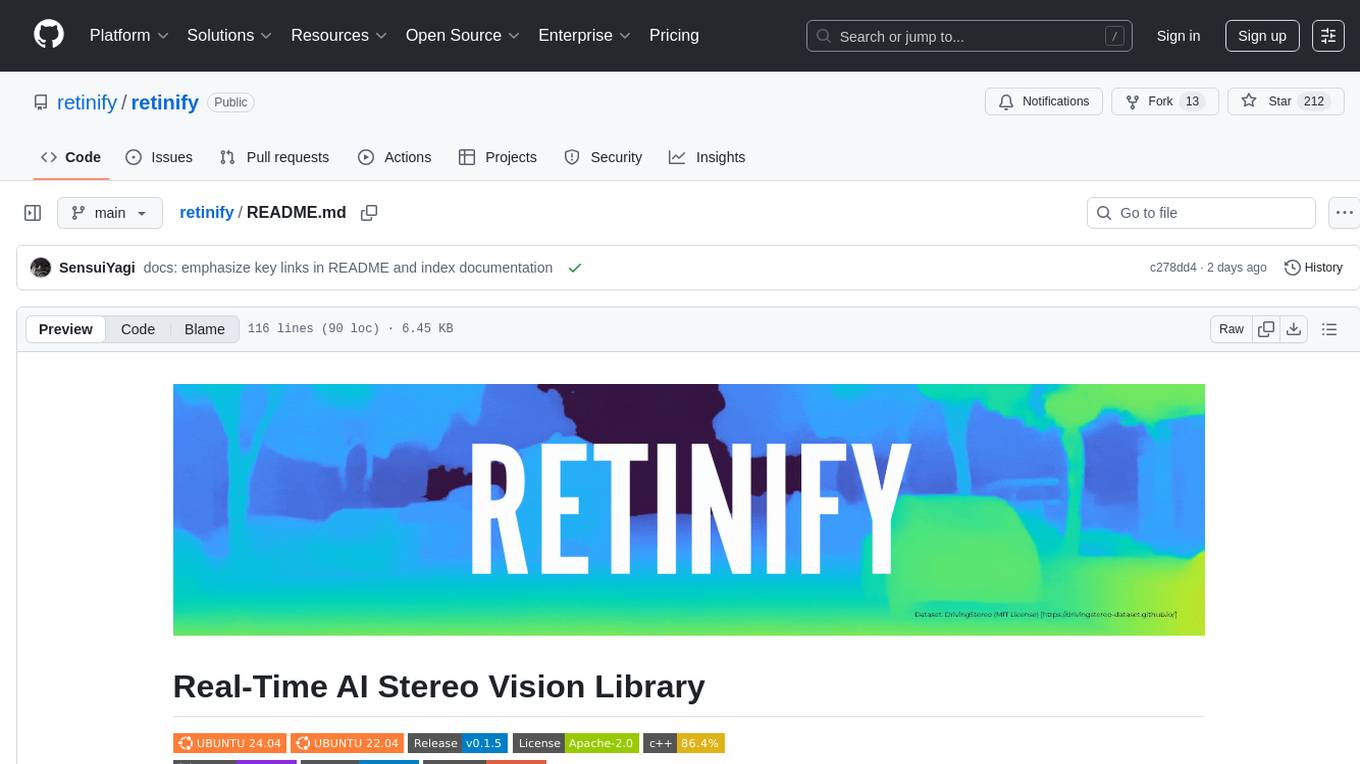Open the main branch selector
The width and height of the screenshot is (1360, 764).
click(x=109, y=213)
